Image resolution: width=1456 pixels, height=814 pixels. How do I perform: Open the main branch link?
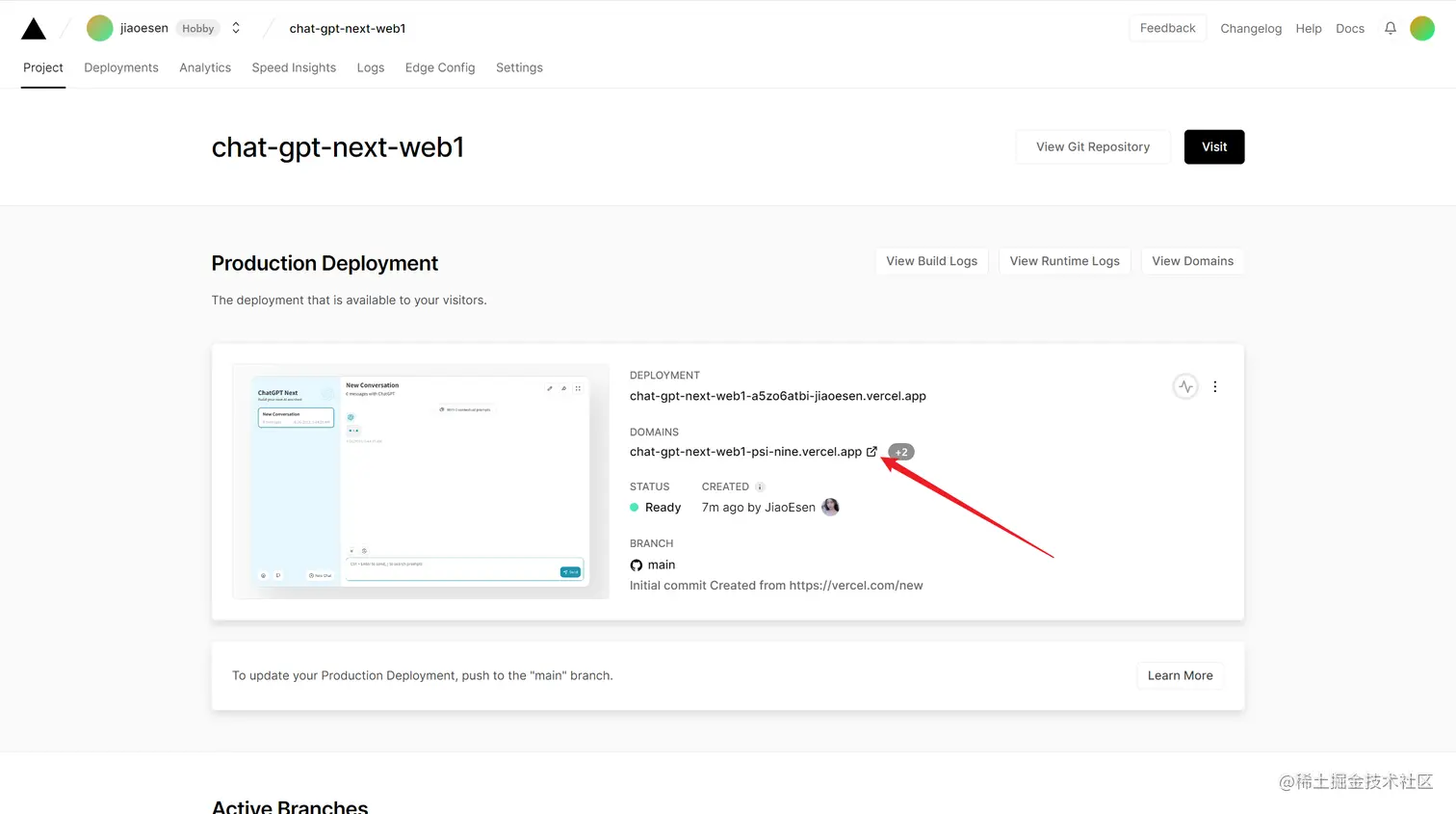662,565
